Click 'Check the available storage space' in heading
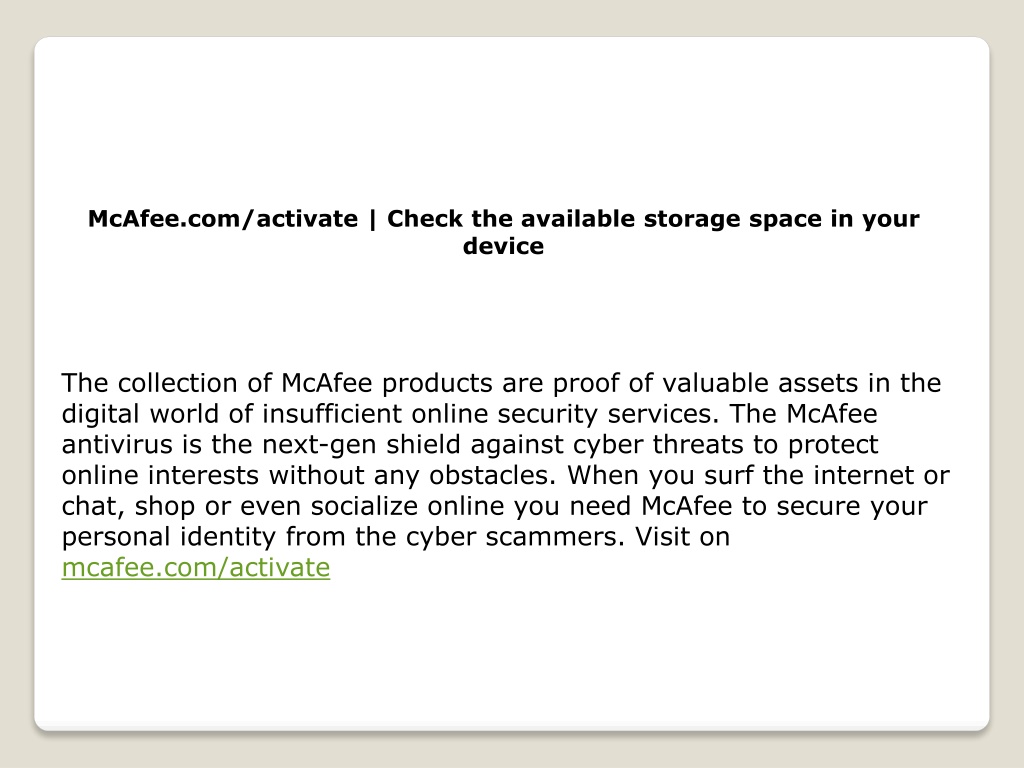Image resolution: width=1024 pixels, height=768 pixels. point(604,219)
